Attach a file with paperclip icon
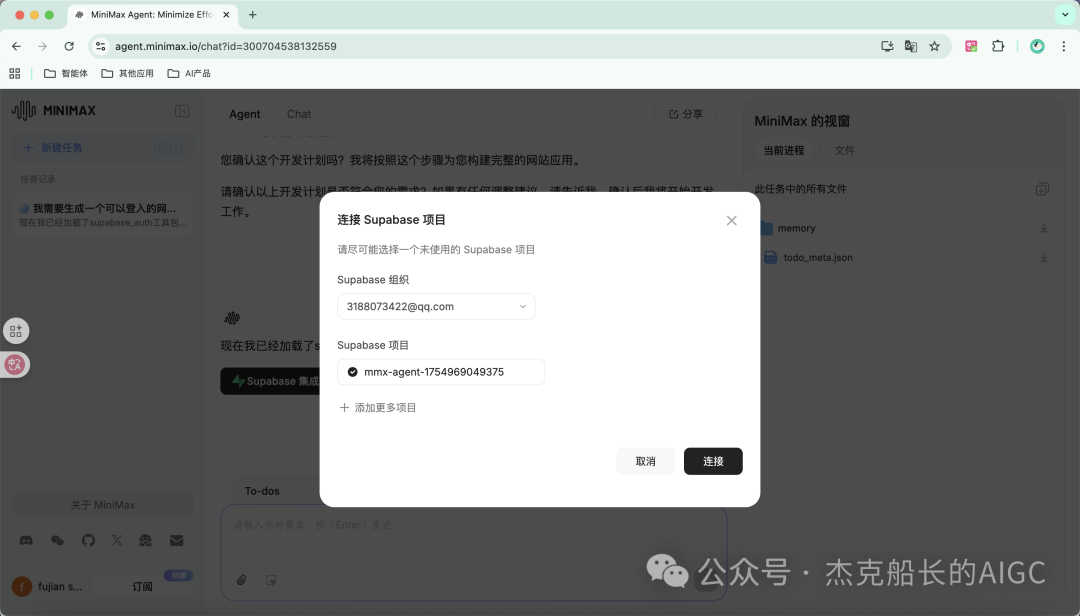Screen dimensions: 1080x616 click(x=241, y=580)
